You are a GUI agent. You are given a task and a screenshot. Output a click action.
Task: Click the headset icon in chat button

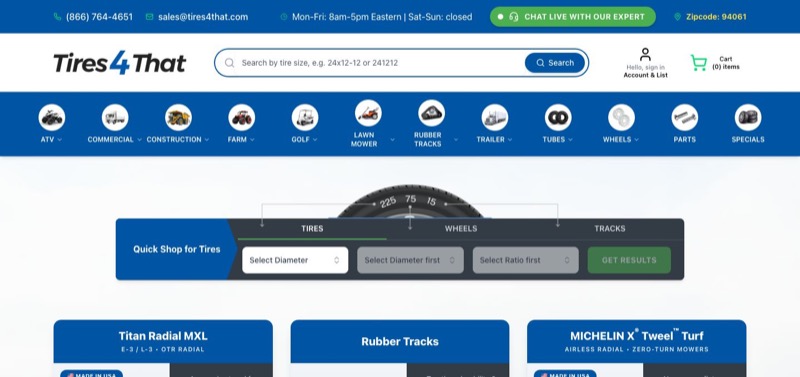point(514,17)
